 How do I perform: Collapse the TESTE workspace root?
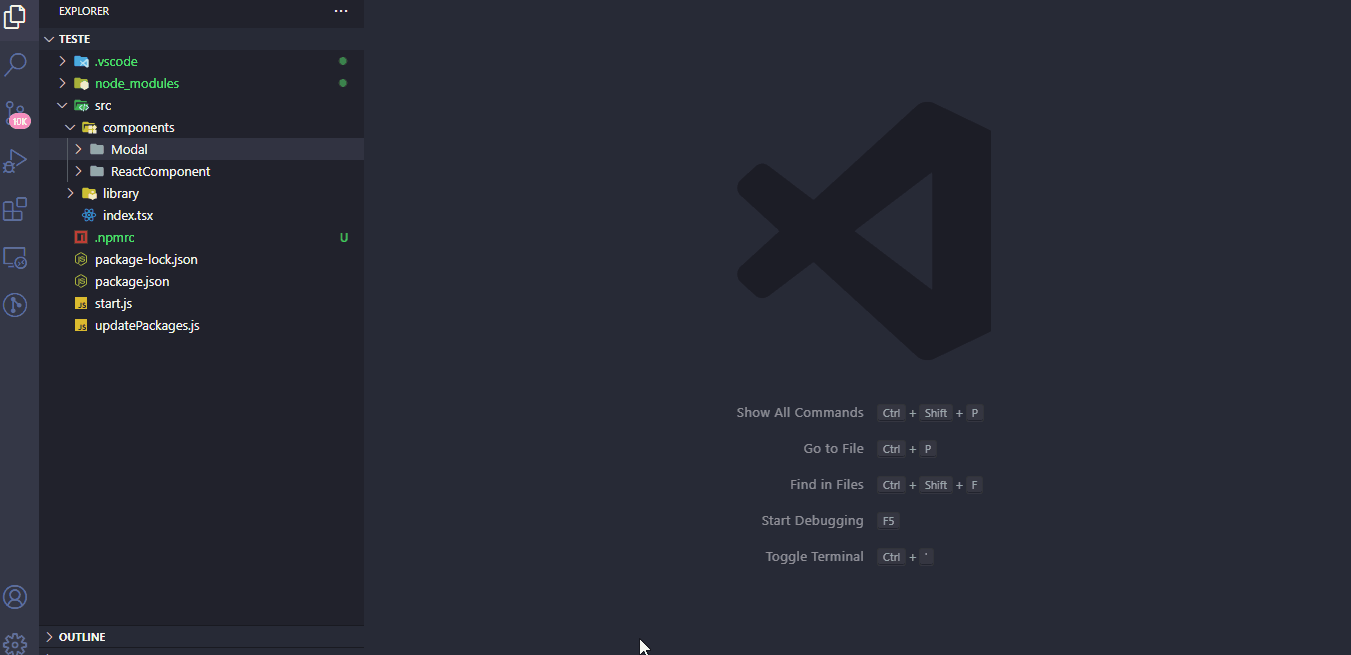point(49,39)
